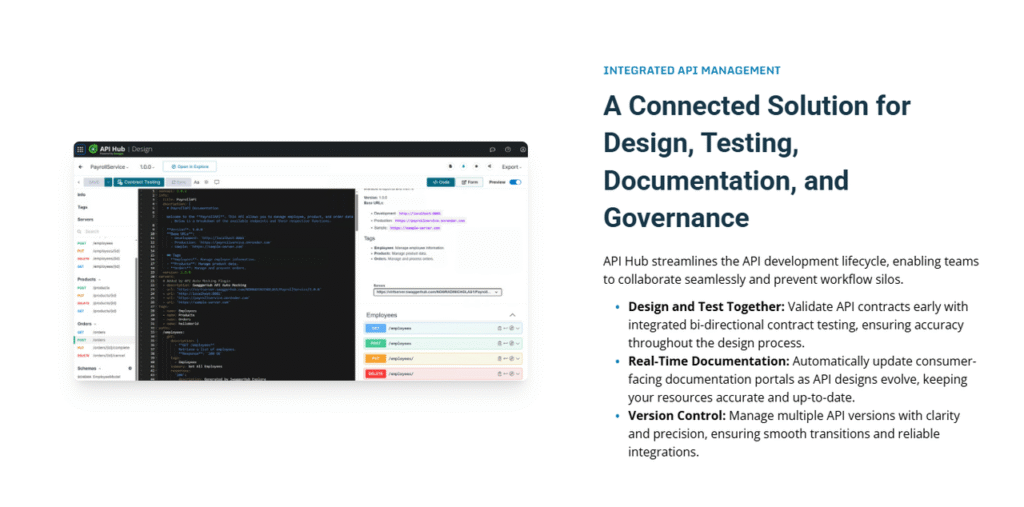Open the Export dropdown menu
The image size is (1024, 507).
coord(511,166)
